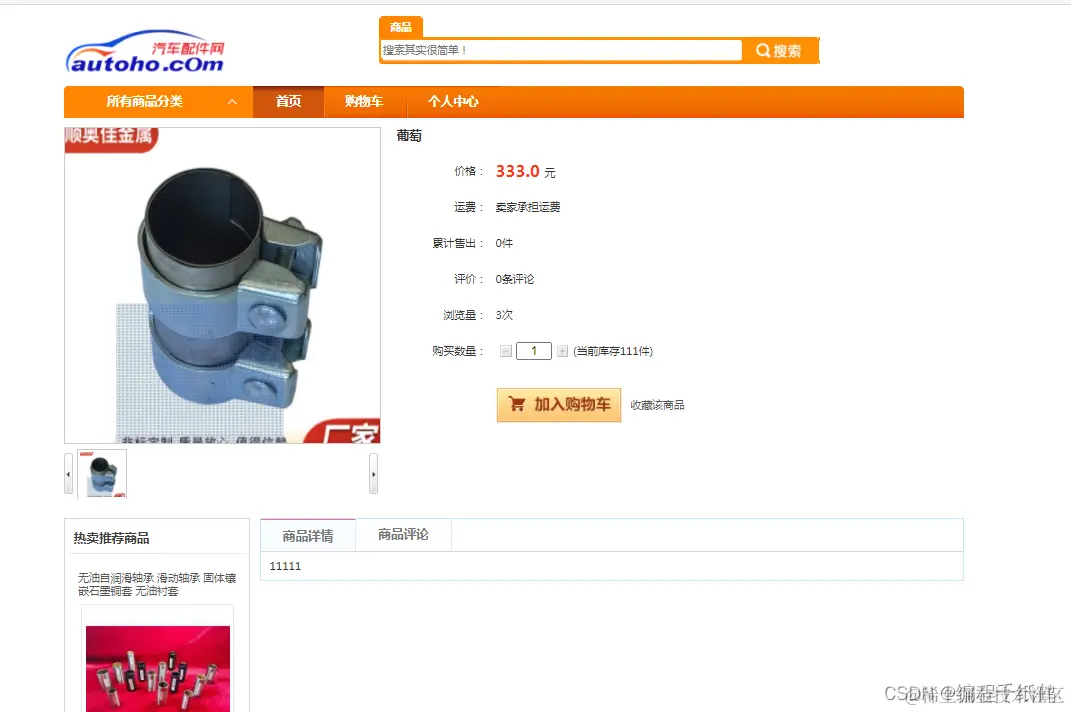Screen dimensions: 1071x712
Task: Open 购物车 from navigation bar
Action: 364,102
